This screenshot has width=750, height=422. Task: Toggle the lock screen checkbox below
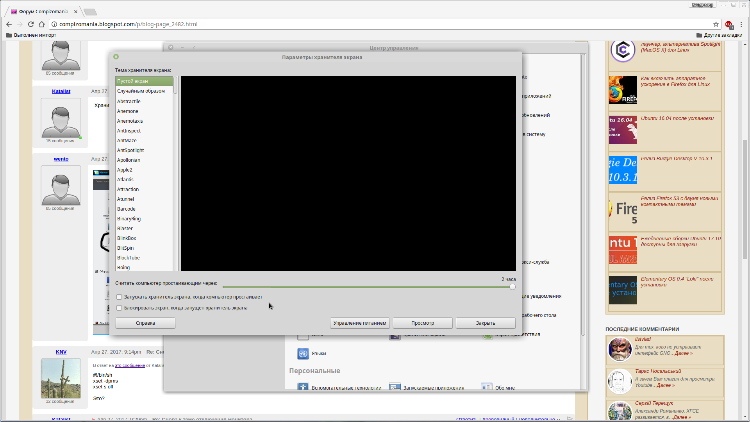click(119, 308)
